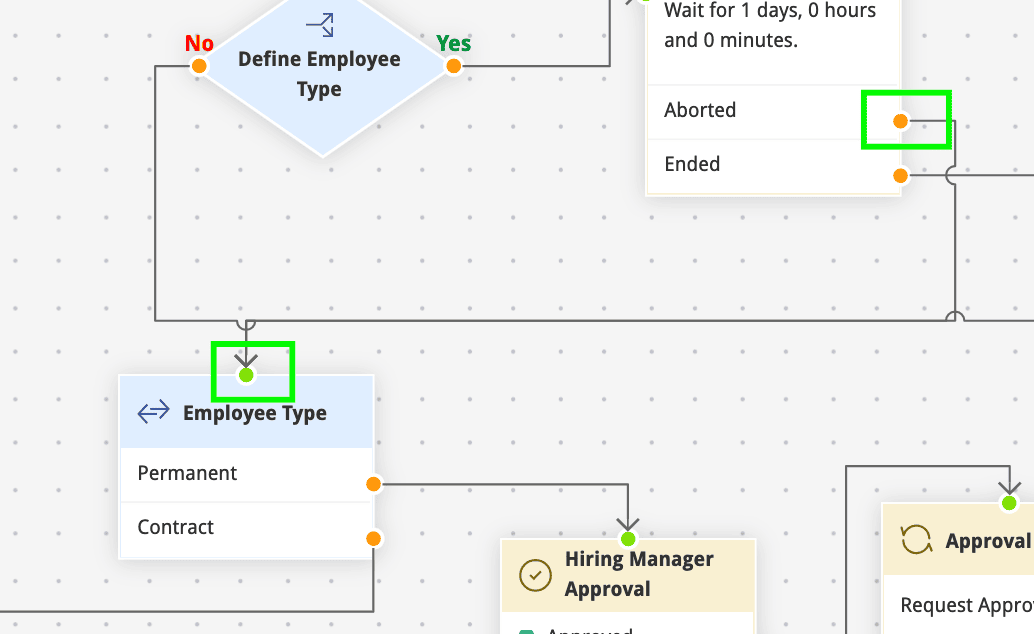The image size is (1034, 634).
Task: Click the Permanent branch output port
Action: [x=373, y=484]
